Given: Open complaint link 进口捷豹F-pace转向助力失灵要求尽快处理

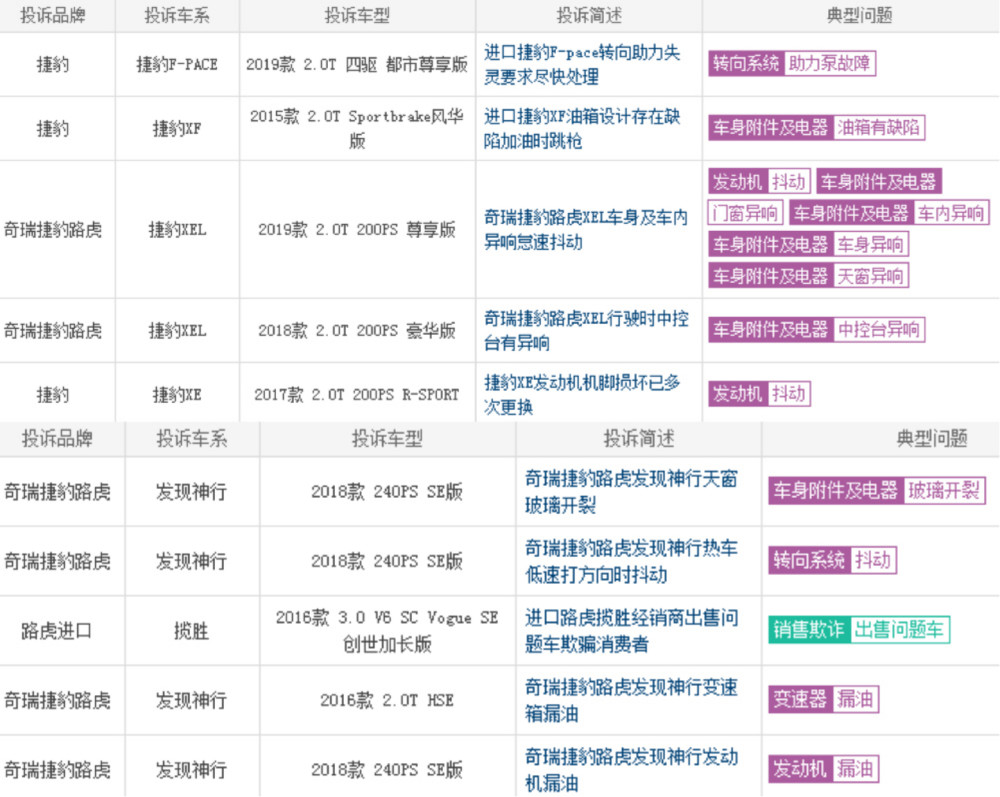Looking at the screenshot, I should click(x=582, y=64).
